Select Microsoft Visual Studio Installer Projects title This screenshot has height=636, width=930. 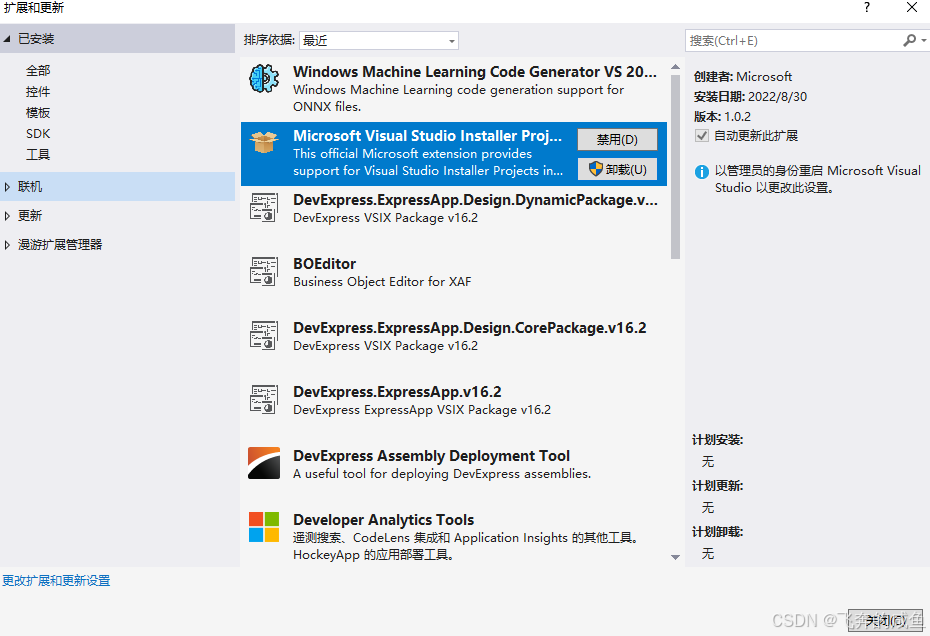pos(427,136)
